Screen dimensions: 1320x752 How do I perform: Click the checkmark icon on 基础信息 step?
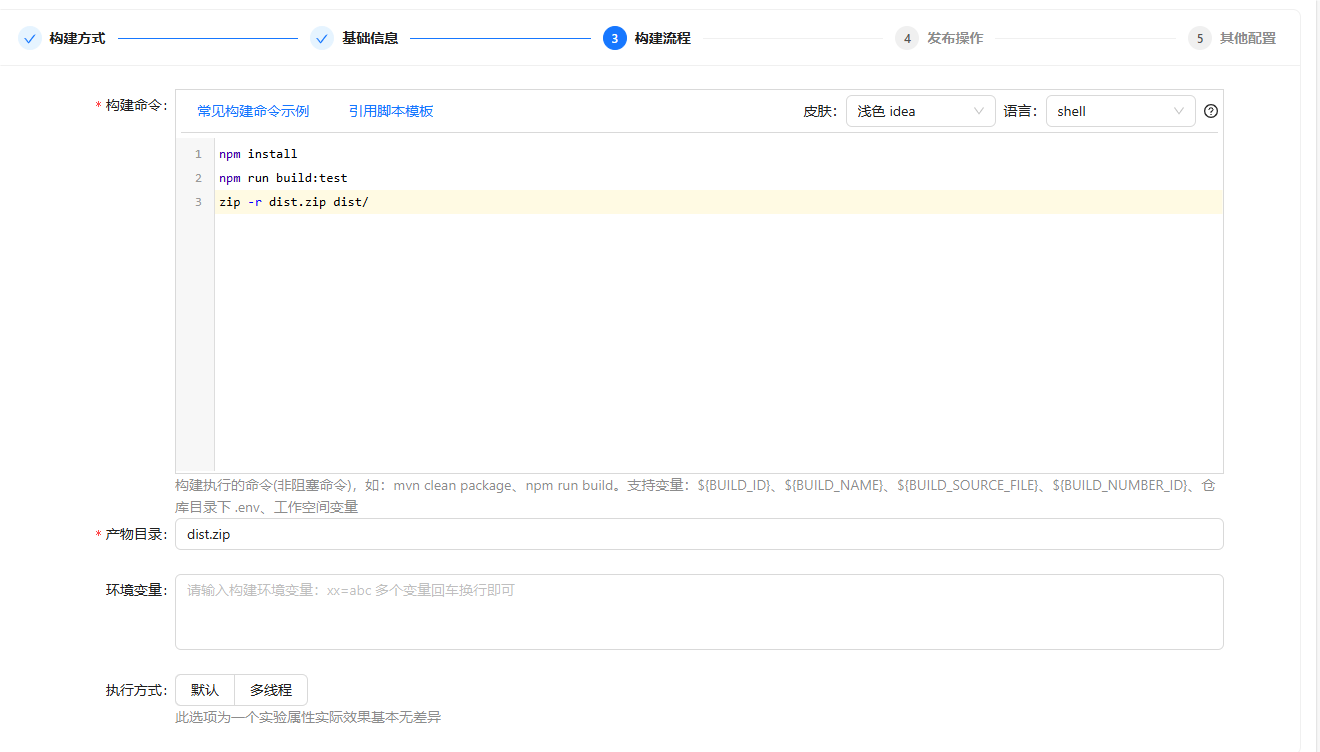[322, 38]
